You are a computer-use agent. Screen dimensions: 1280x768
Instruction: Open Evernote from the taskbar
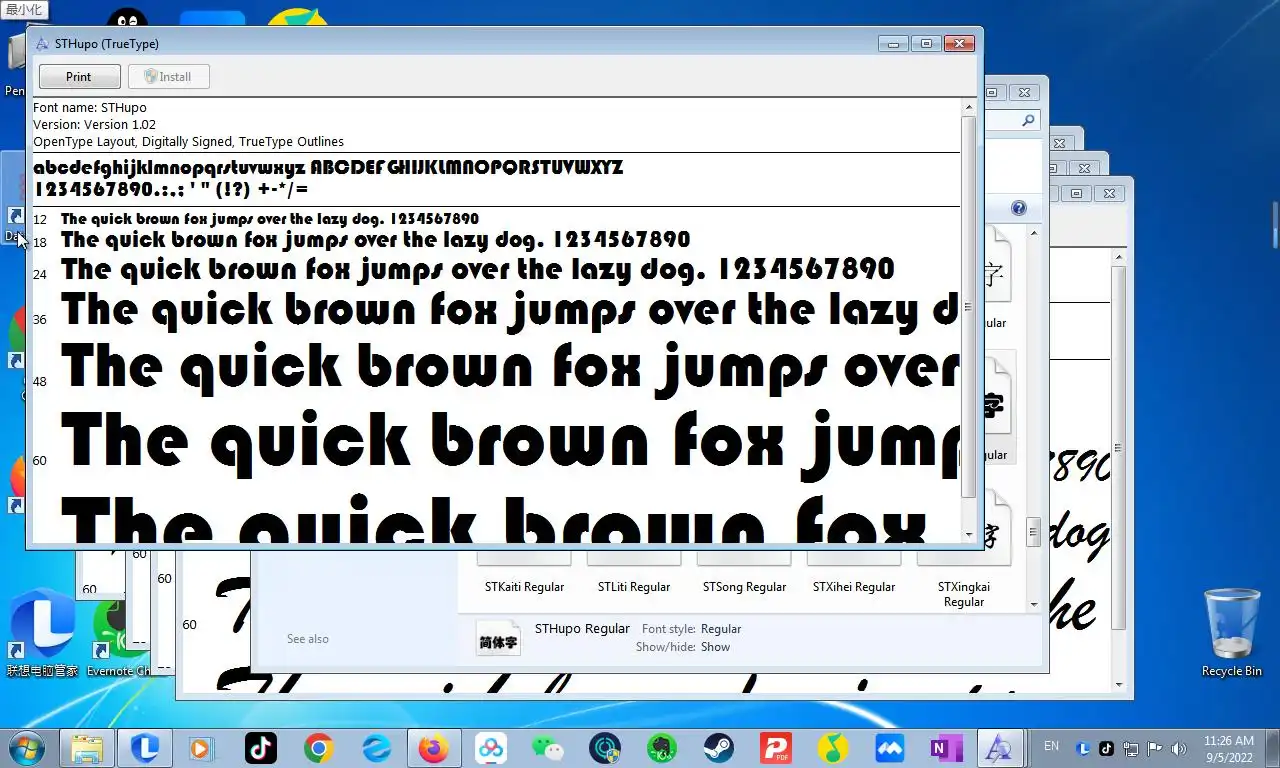point(662,748)
